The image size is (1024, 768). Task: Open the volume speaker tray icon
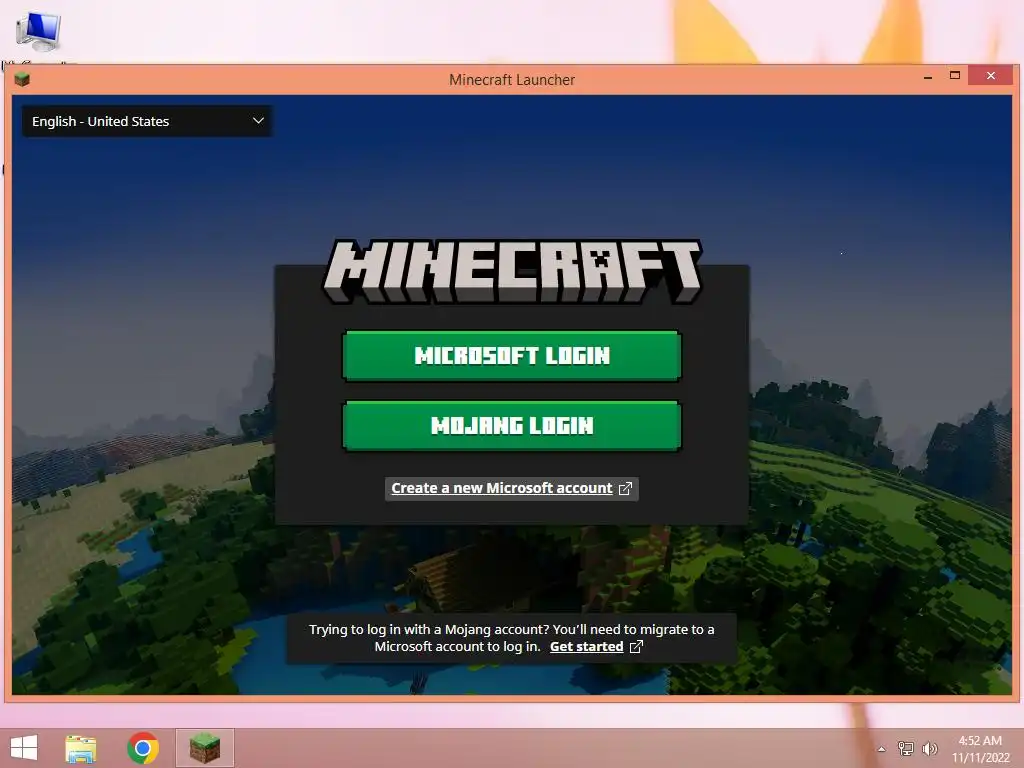[x=930, y=749]
